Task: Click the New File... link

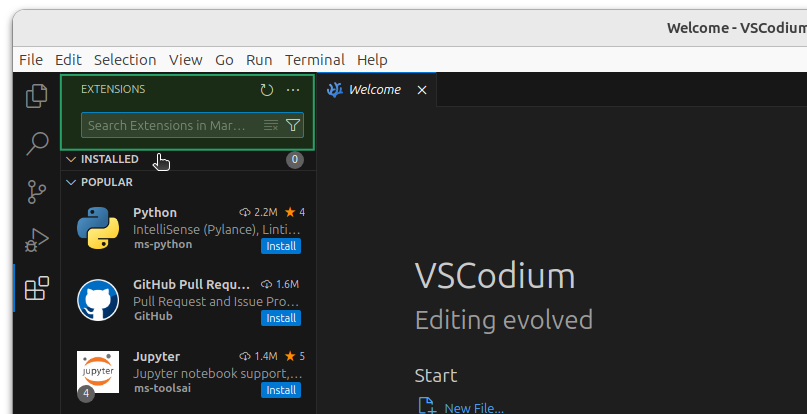Action: [474, 408]
